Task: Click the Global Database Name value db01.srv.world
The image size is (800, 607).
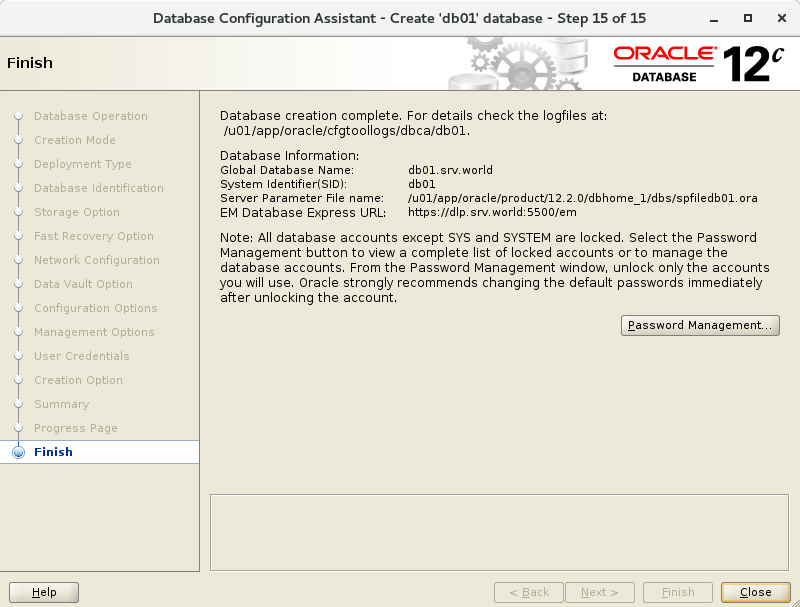Action: (x=450, y=170)
